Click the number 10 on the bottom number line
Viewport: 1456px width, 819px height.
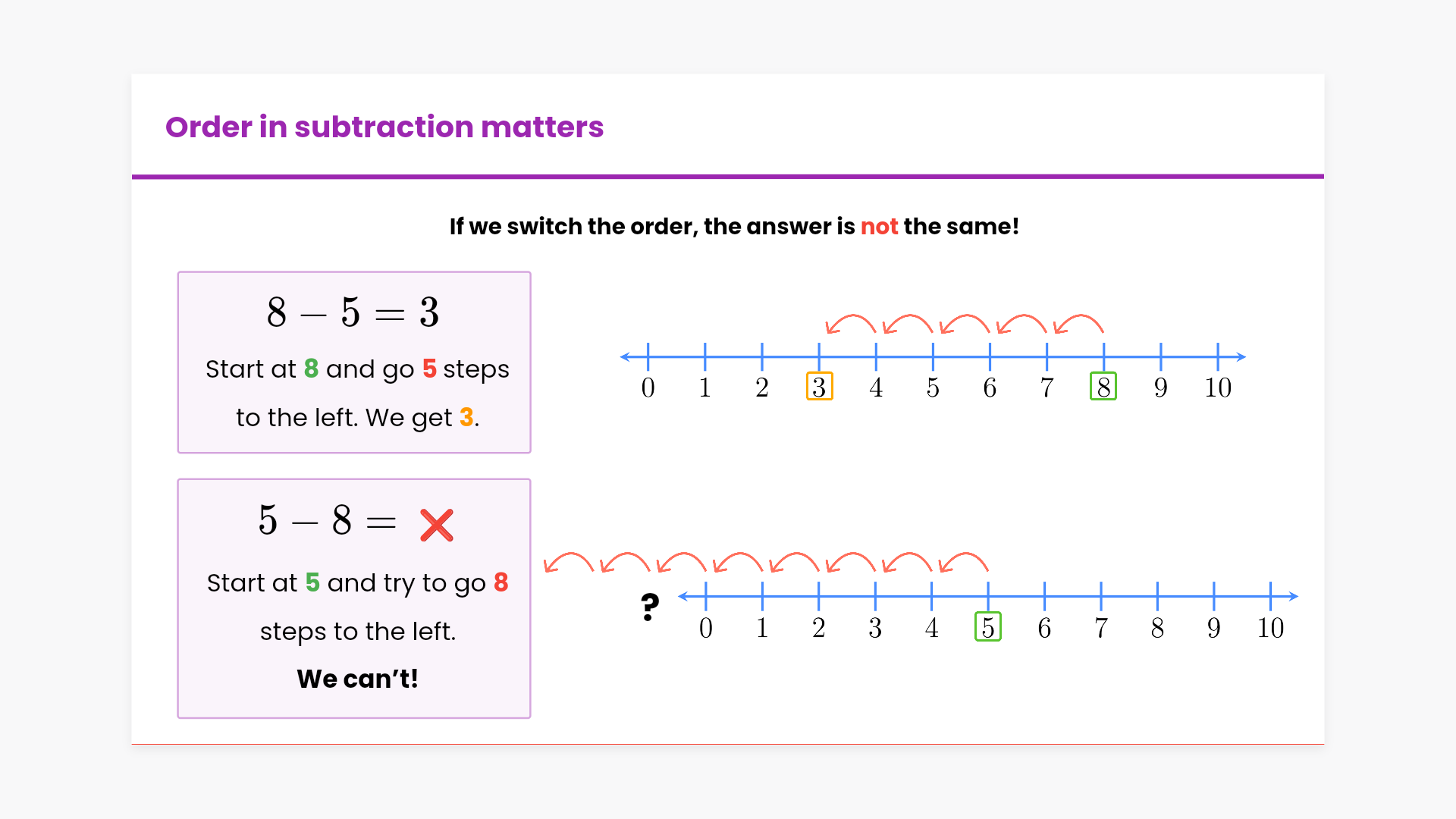[1270, 628]
